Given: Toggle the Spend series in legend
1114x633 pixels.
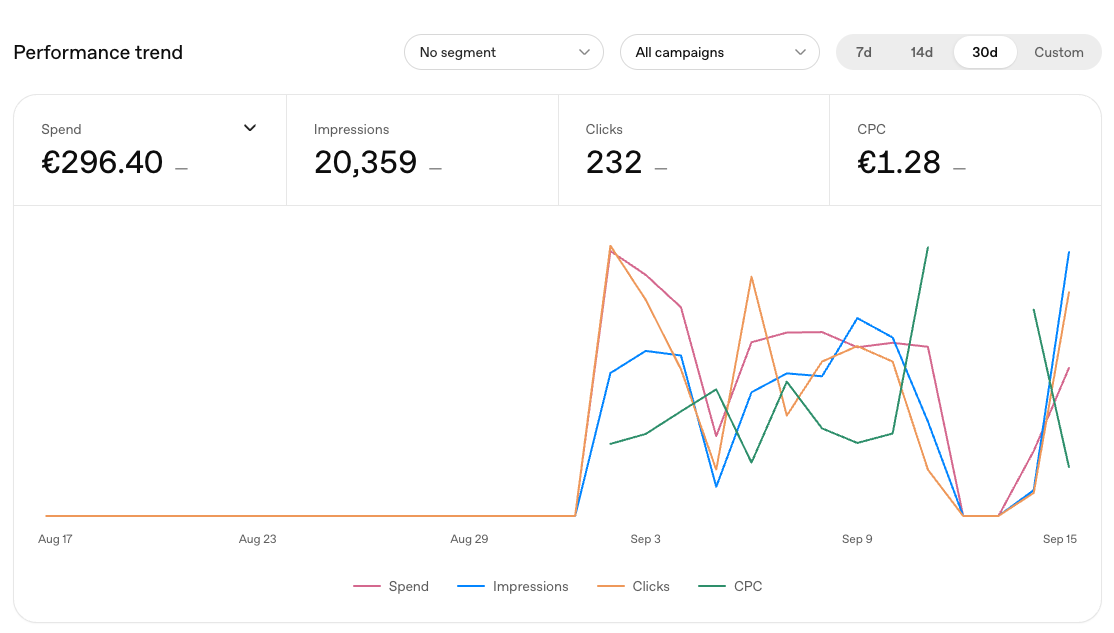Looking at the screenshot, I should 391,586.
